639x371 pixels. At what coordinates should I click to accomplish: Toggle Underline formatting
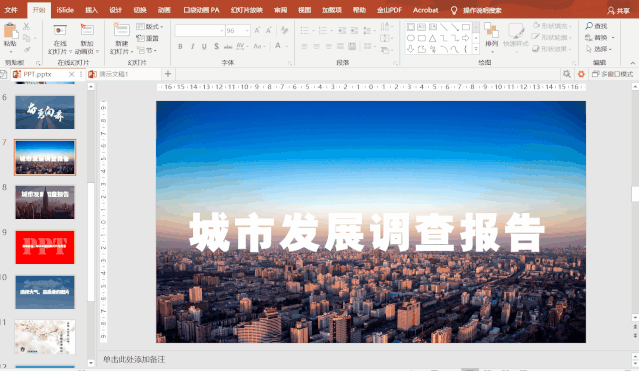coord(204,46)
